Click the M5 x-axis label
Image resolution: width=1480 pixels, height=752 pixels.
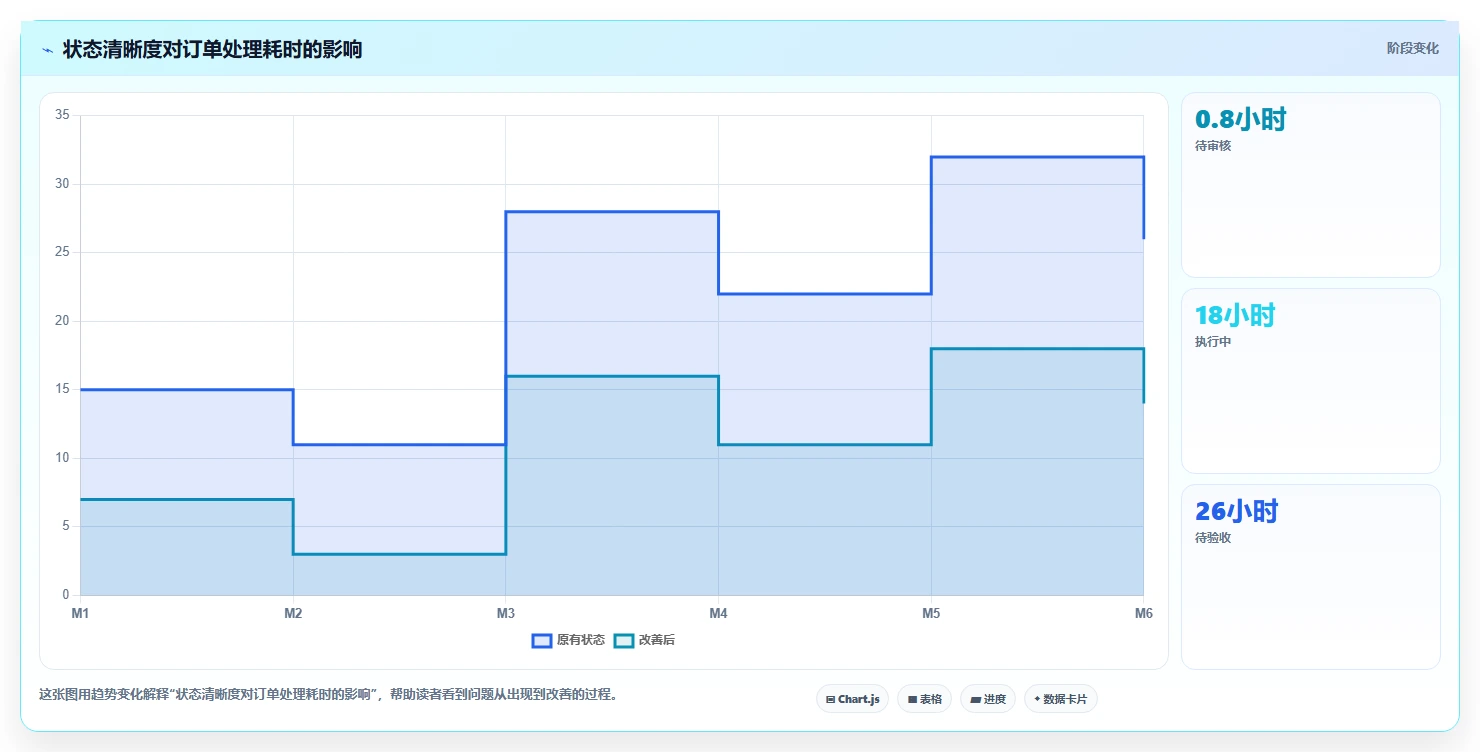coord(931,613)
